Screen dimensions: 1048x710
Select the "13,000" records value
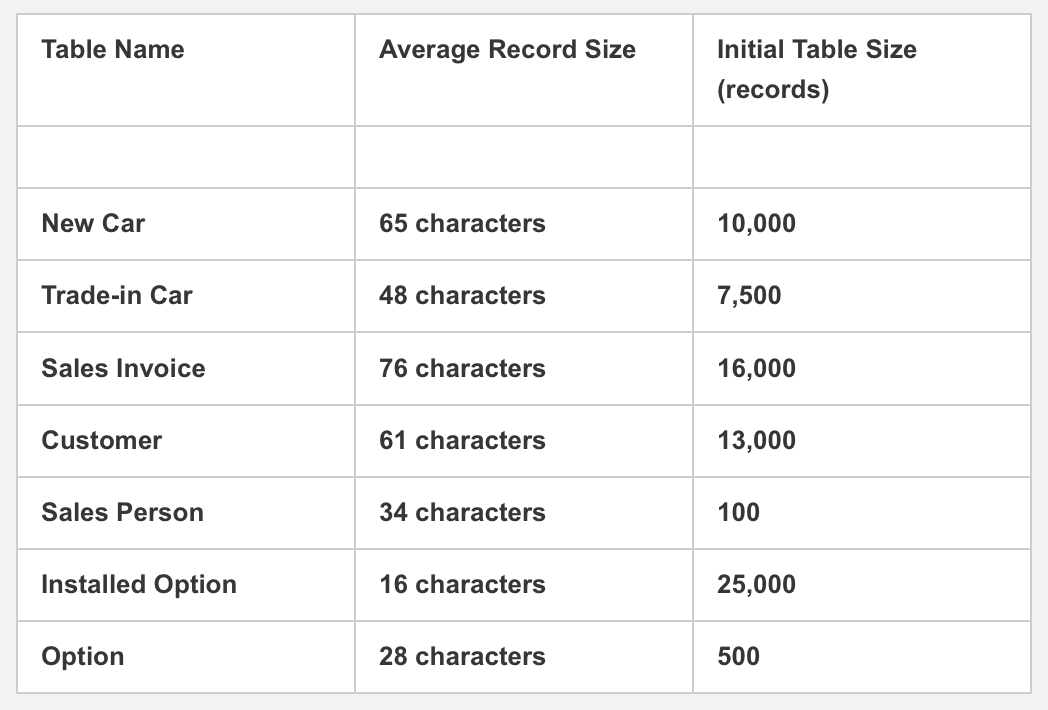pos(756,440)
